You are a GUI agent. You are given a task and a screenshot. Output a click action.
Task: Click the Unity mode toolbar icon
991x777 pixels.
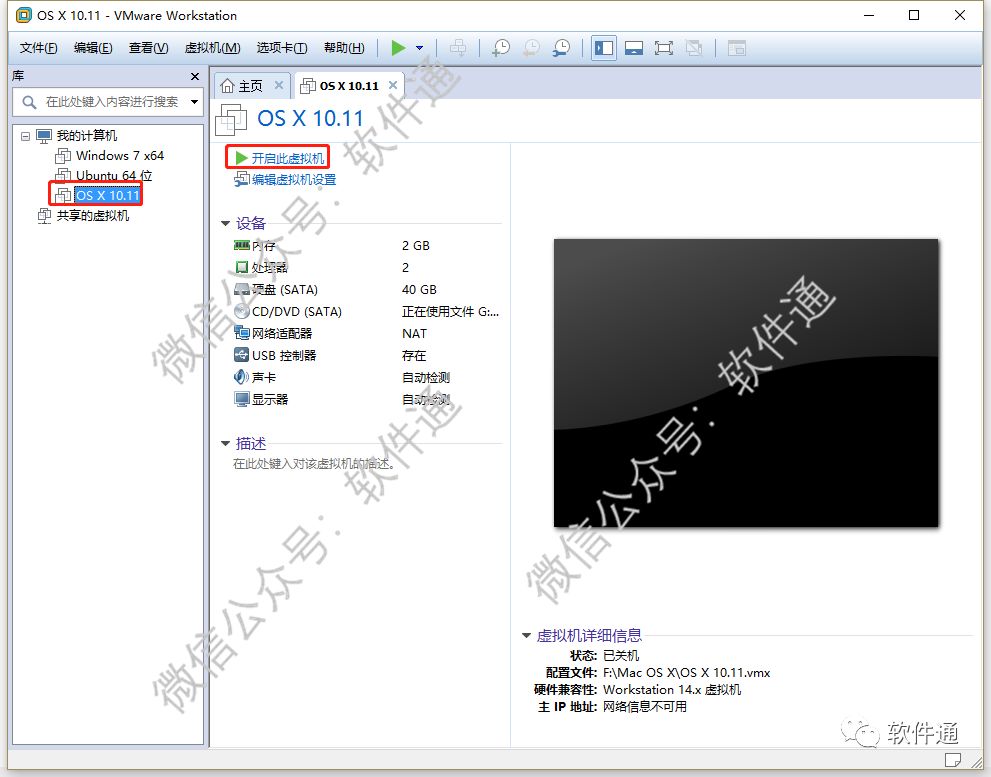[694, 48]
